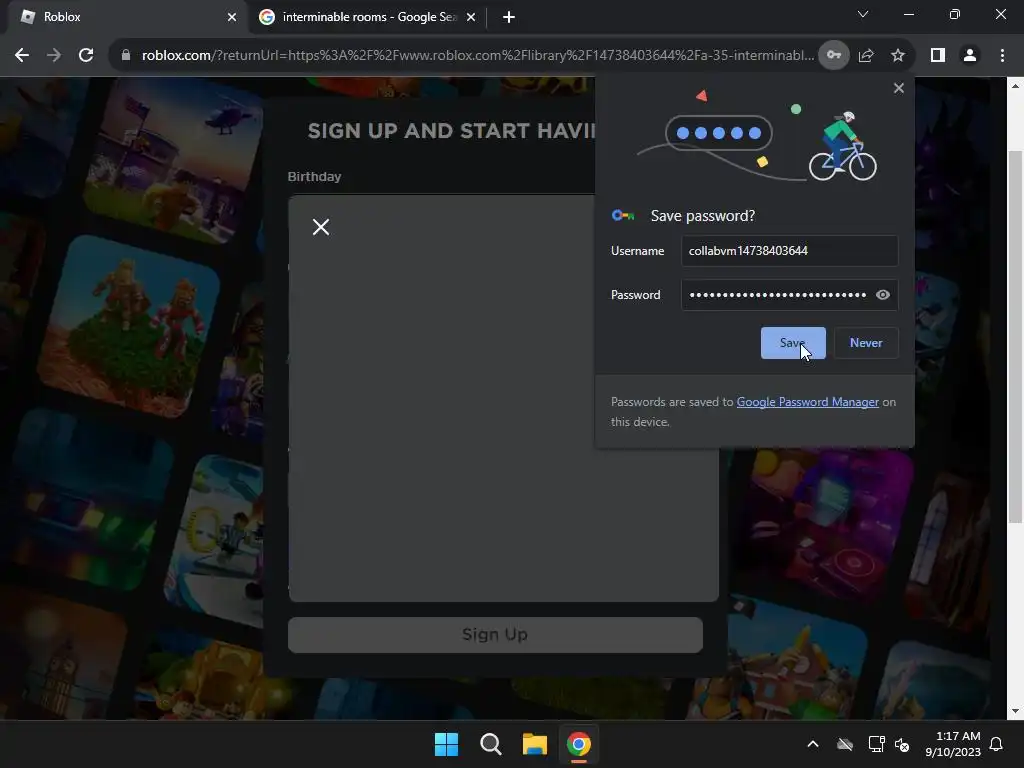The image size is (1024, 768).
Task: Open muted volume tray icon
Action: pos(902,744)
